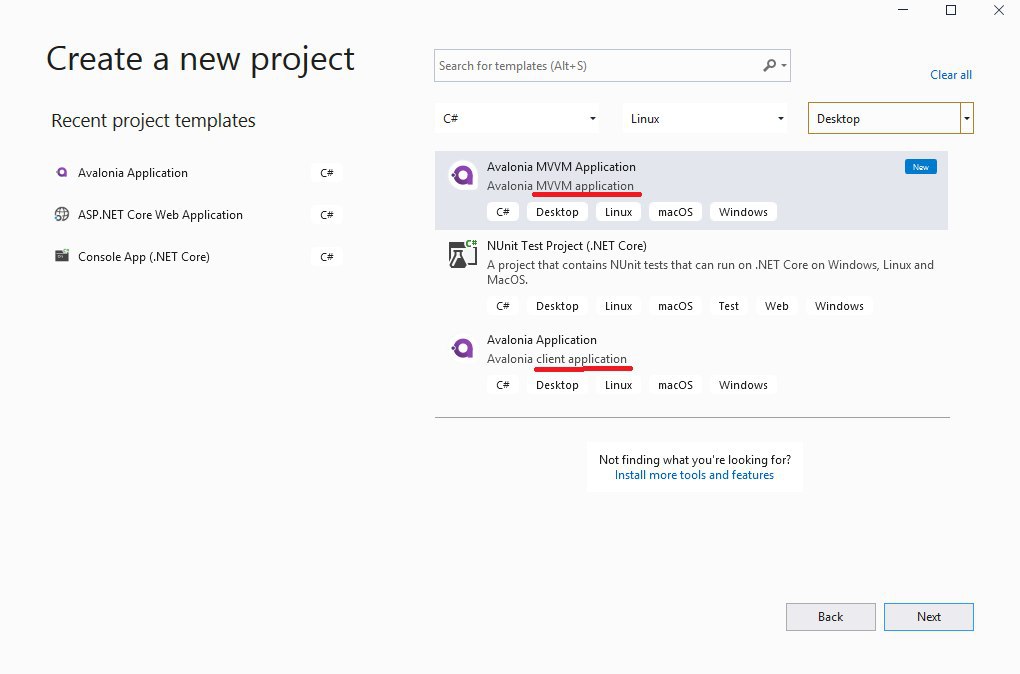Open Install more tools and features link
This screenshot has width=1020, height=674.
click(x=694, y=475)
